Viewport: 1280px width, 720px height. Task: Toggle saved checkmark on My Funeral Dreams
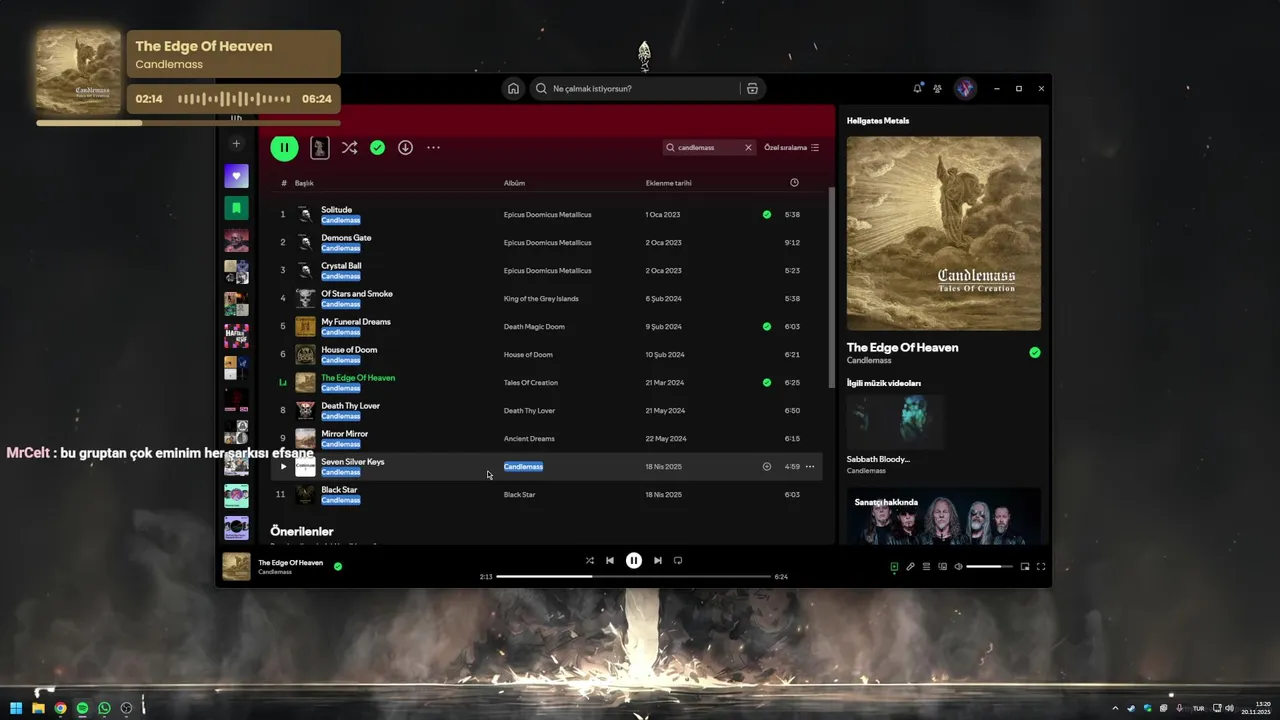tap(767, 326)
